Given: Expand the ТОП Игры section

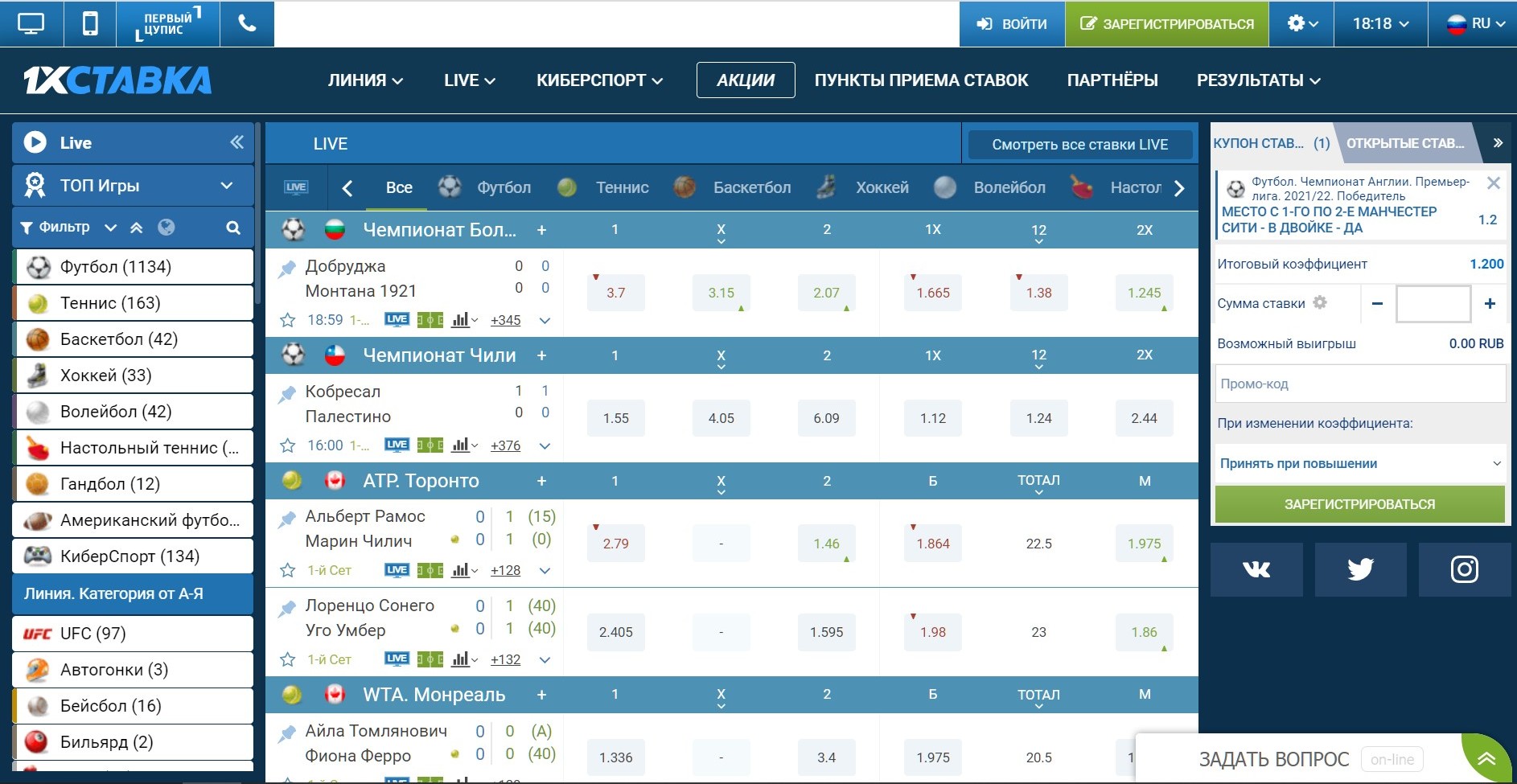Looking at the screenshot, I should coord(133,186).
